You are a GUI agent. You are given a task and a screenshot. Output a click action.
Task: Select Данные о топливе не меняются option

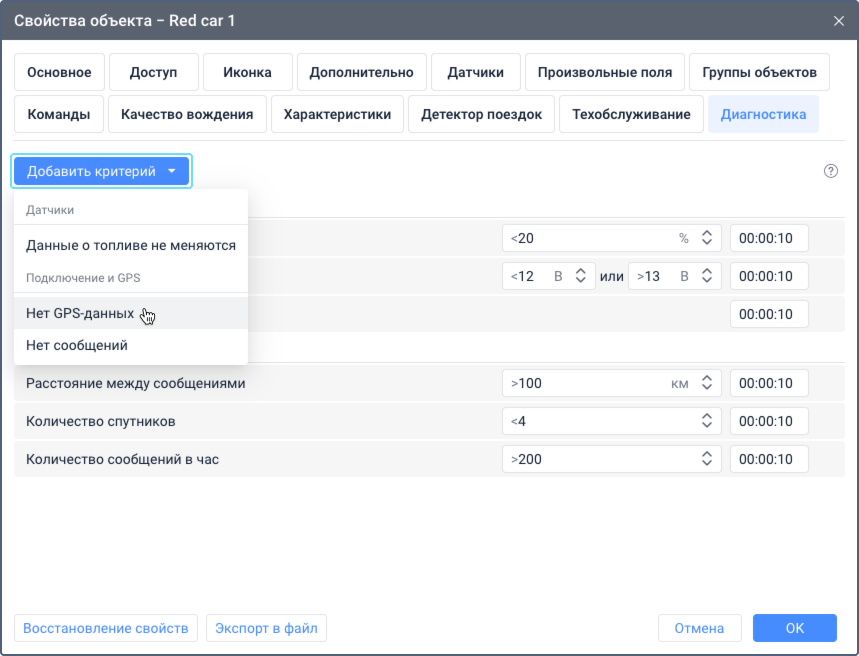[131, 245]
